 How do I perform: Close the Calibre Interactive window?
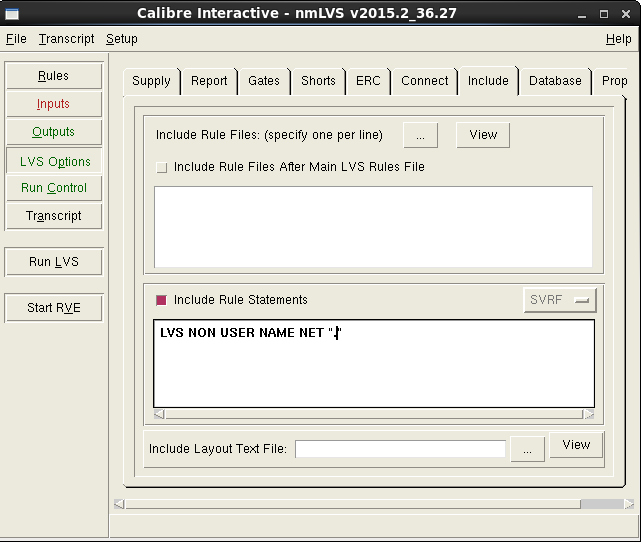(626, 14)
